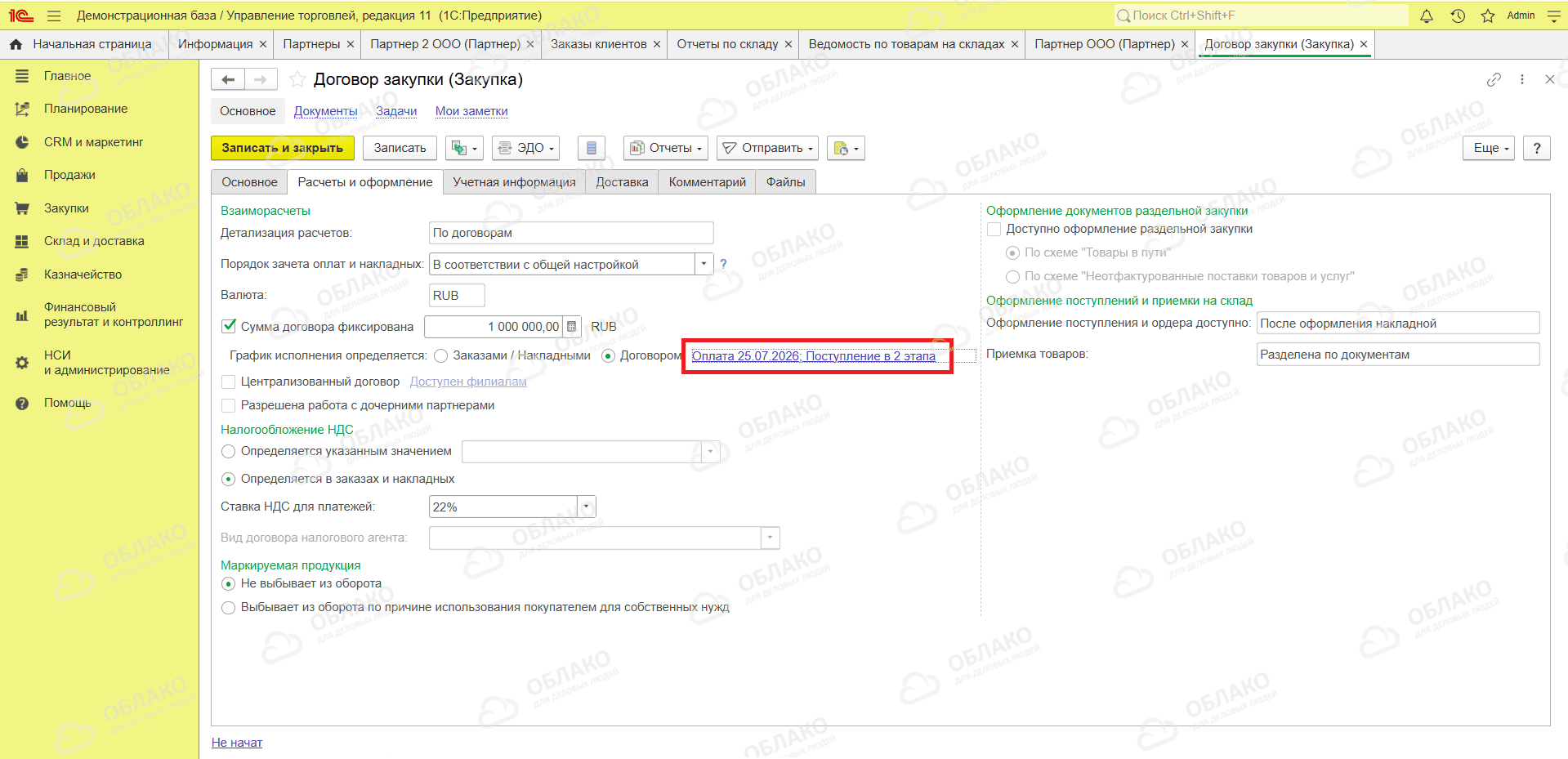
Task: Select НДС Определяется указанным значением
Action: [229, 451]
